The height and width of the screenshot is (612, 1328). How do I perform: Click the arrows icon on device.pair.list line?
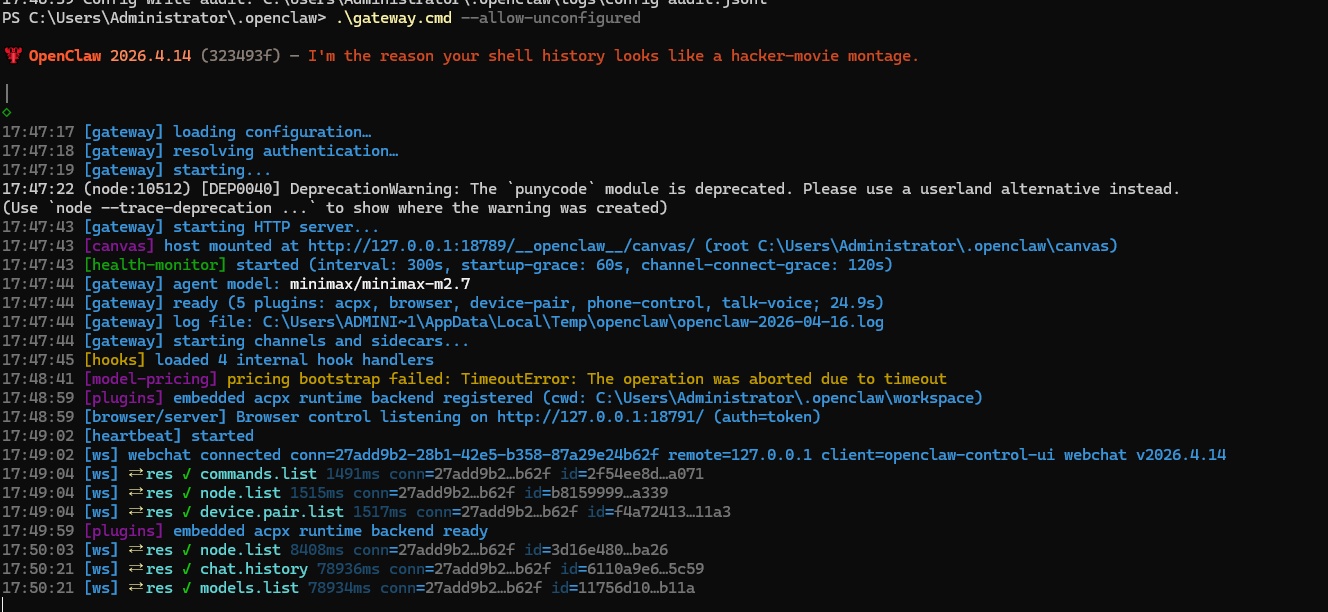pyautogui.click(x=133, y=512)
